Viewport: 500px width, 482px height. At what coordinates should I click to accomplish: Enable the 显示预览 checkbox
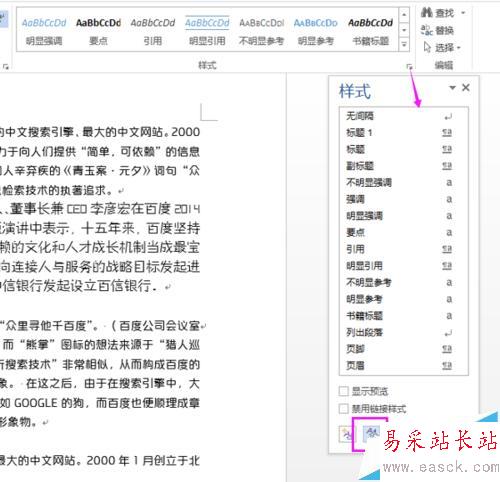[343, 391]
